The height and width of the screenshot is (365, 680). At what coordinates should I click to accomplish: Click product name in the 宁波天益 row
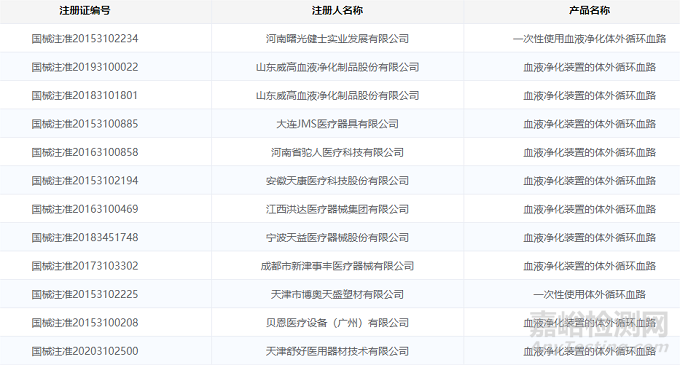(x=589, y=238)
